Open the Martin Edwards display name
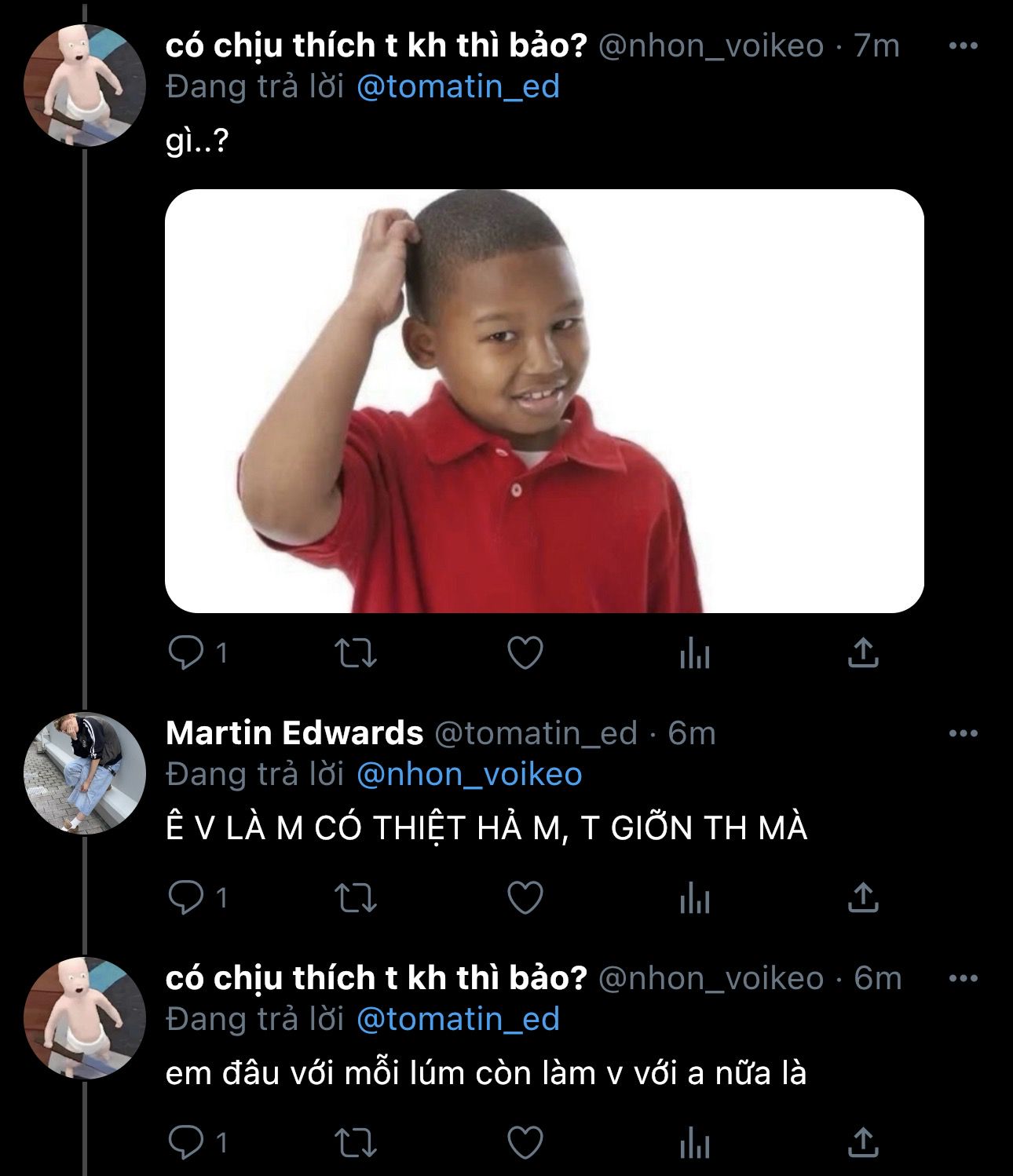This screenshot has height=1176, width=1013. (294, 733)
